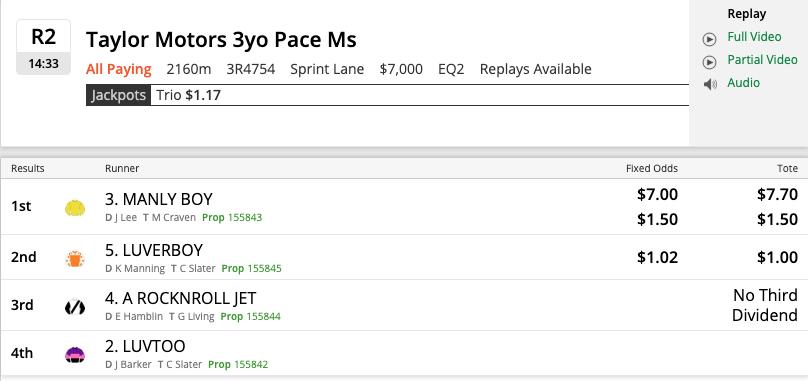The width and height of the screenshot is (808, 381).
Task: Play the Full Video replay icon
Action: click(710, 39)
